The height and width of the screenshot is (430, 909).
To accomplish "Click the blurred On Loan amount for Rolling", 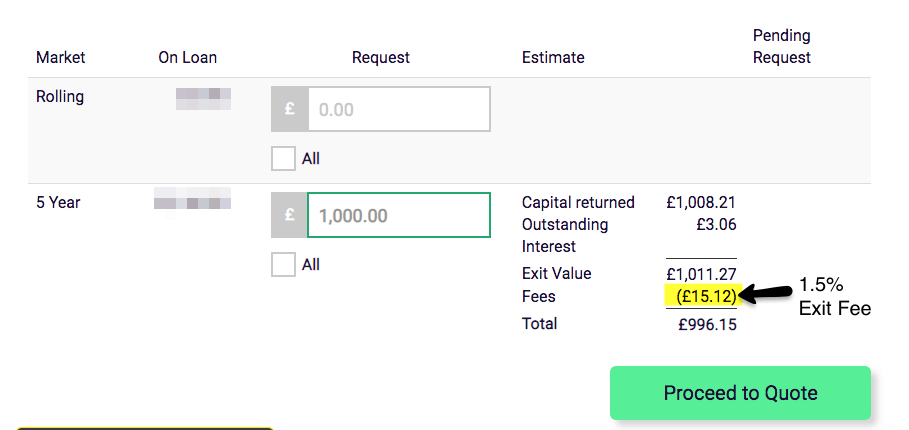I will [x=204, y=98].
